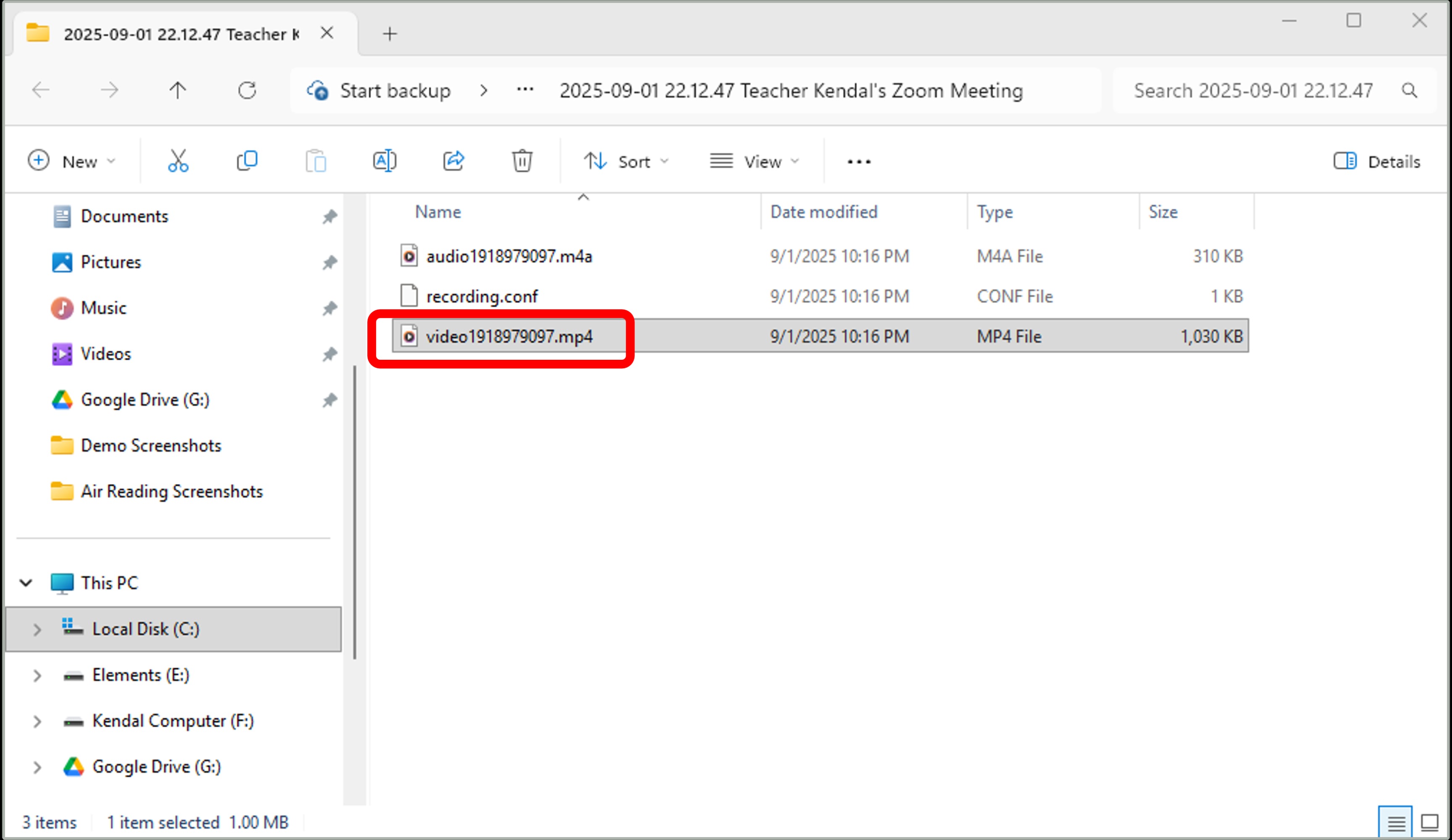Open a new File Explorer tab
Screen dimensions: 1452x840
pos(390,34)
